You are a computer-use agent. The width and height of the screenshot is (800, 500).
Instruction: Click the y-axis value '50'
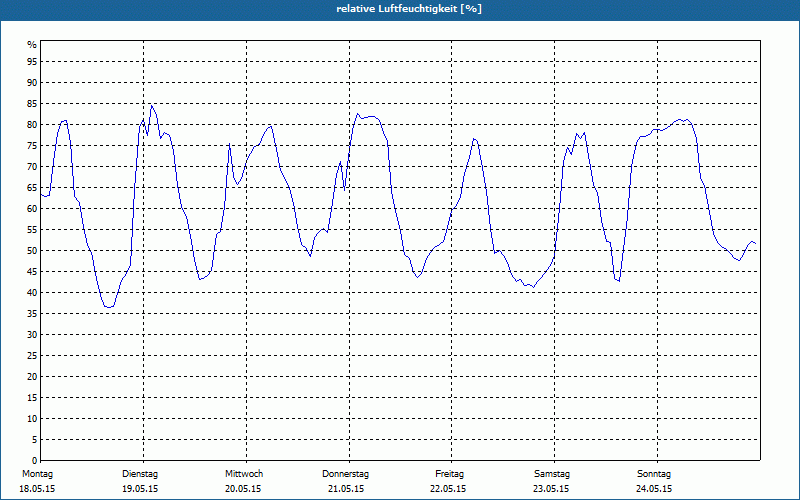[x=32, y=251]
